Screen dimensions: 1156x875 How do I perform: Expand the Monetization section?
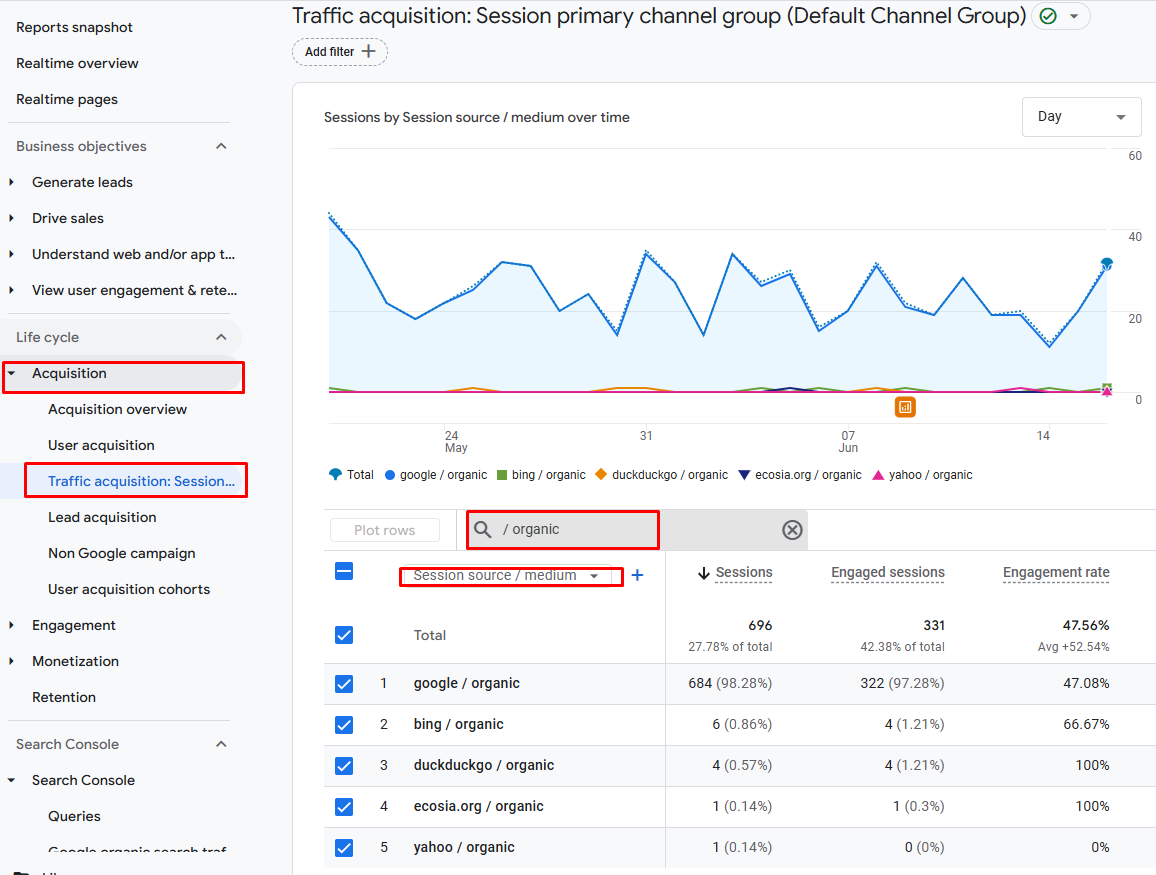11,661
